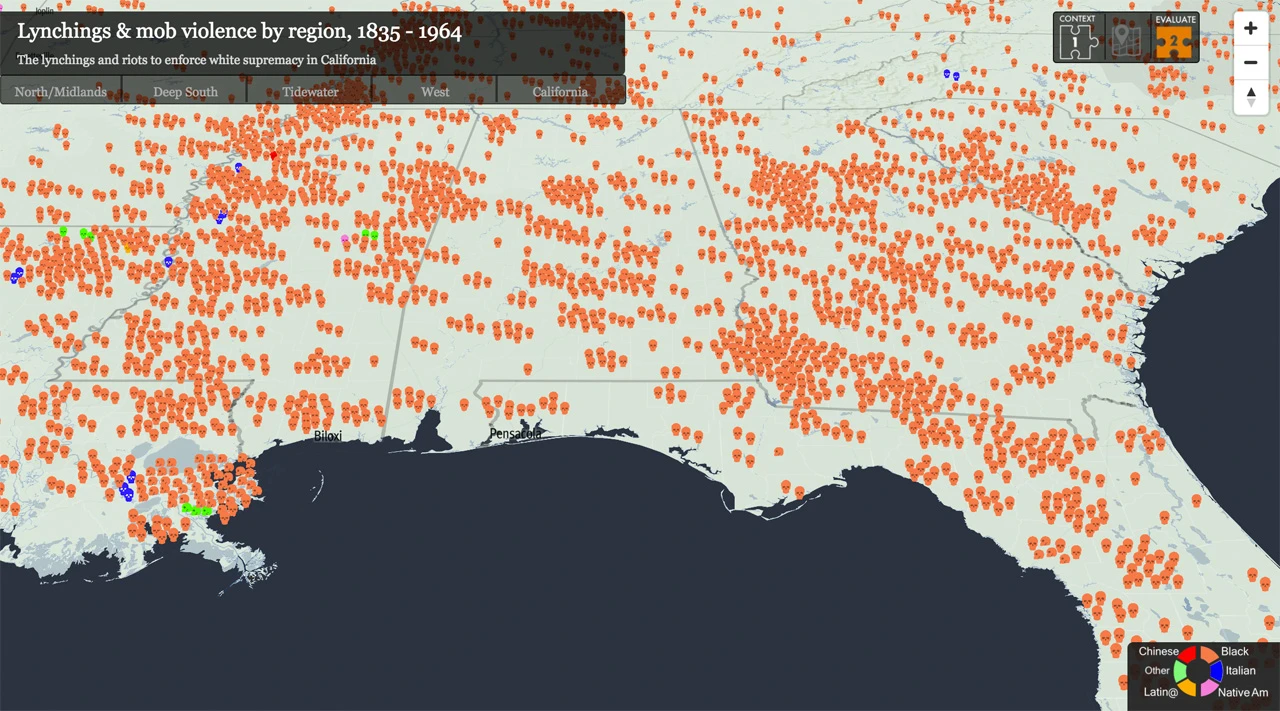Click the North/Midlands region button
This screenshot has height=711, width=1280.
point(60,91)
